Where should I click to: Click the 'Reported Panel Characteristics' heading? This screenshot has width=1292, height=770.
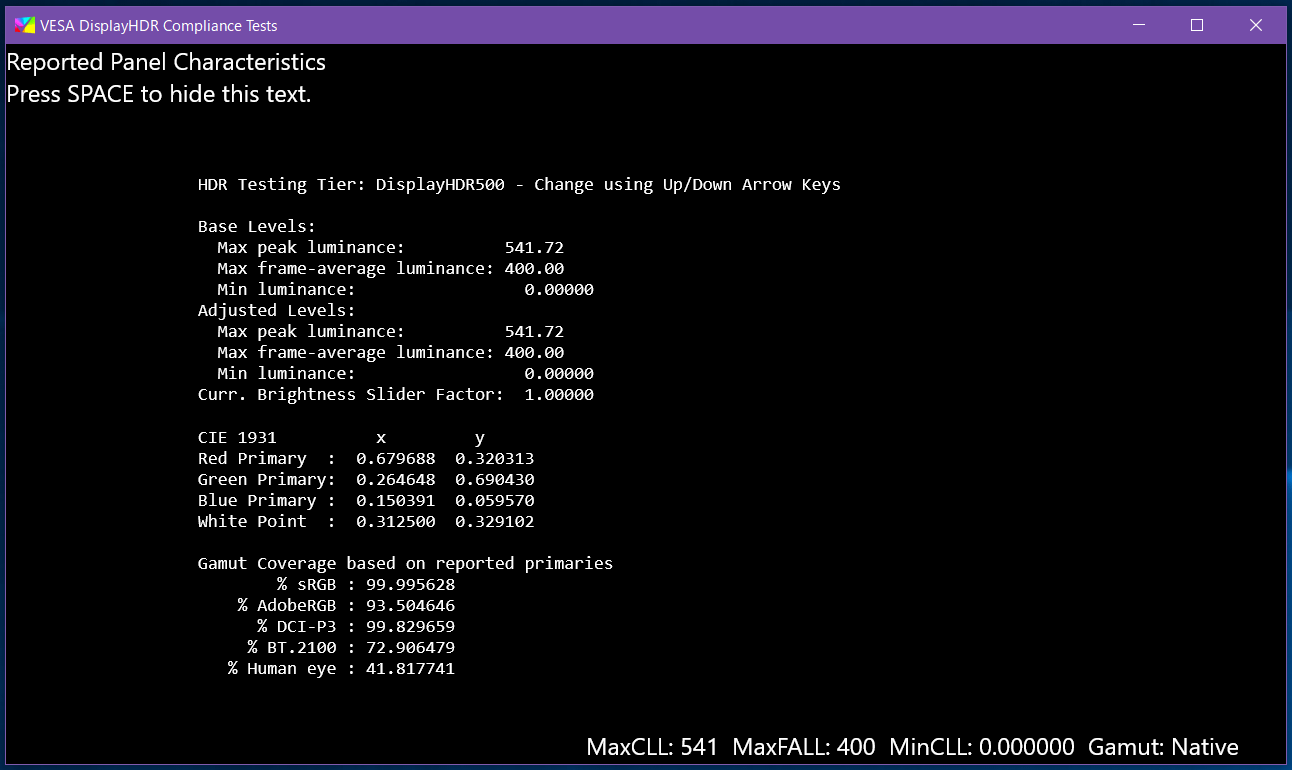[166, 62]
